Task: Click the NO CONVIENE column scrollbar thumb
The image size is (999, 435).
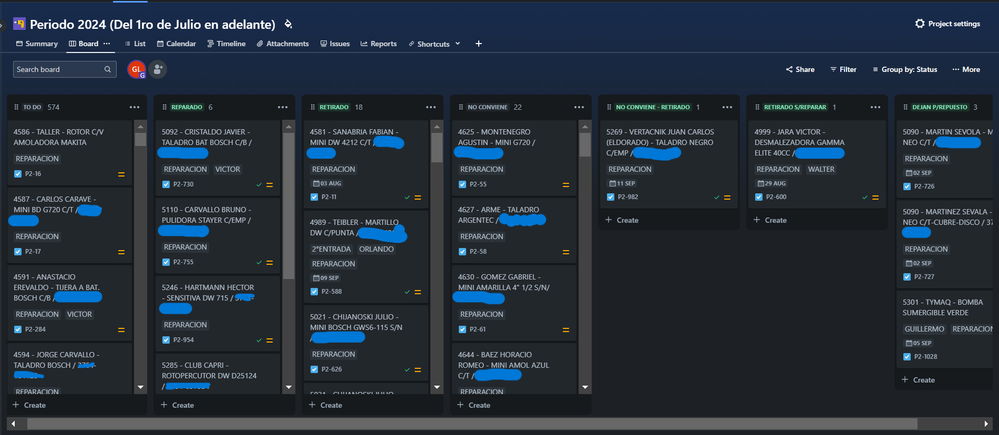Action: point(585,145)
